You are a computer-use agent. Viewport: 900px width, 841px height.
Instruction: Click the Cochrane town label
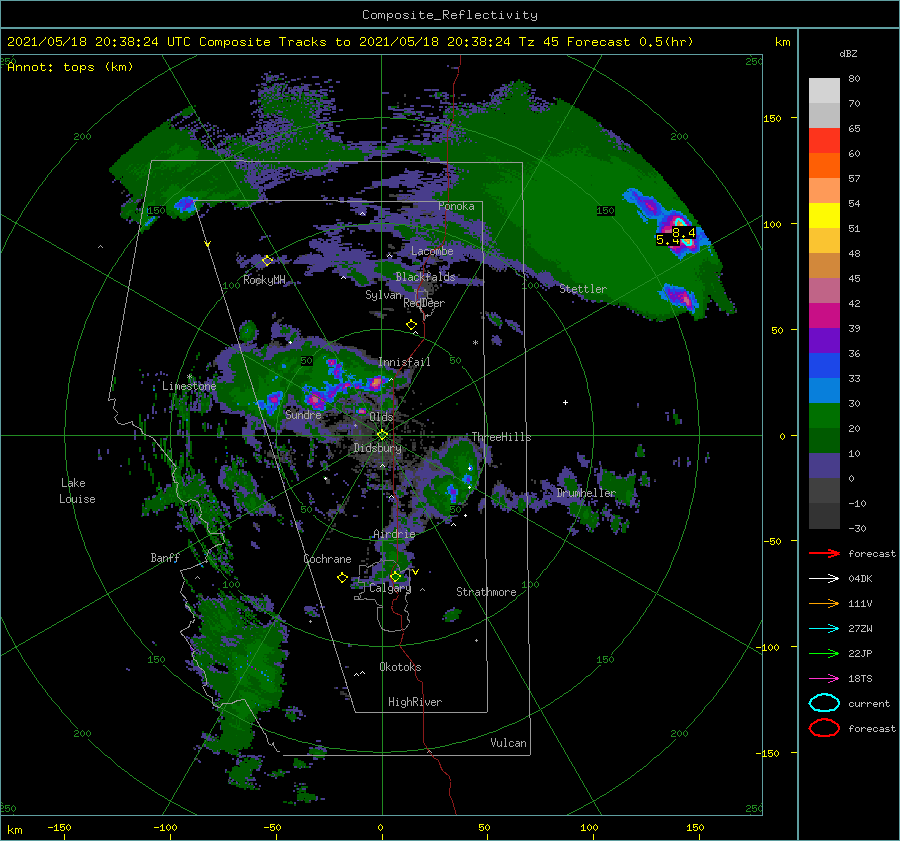coord(327,559)
